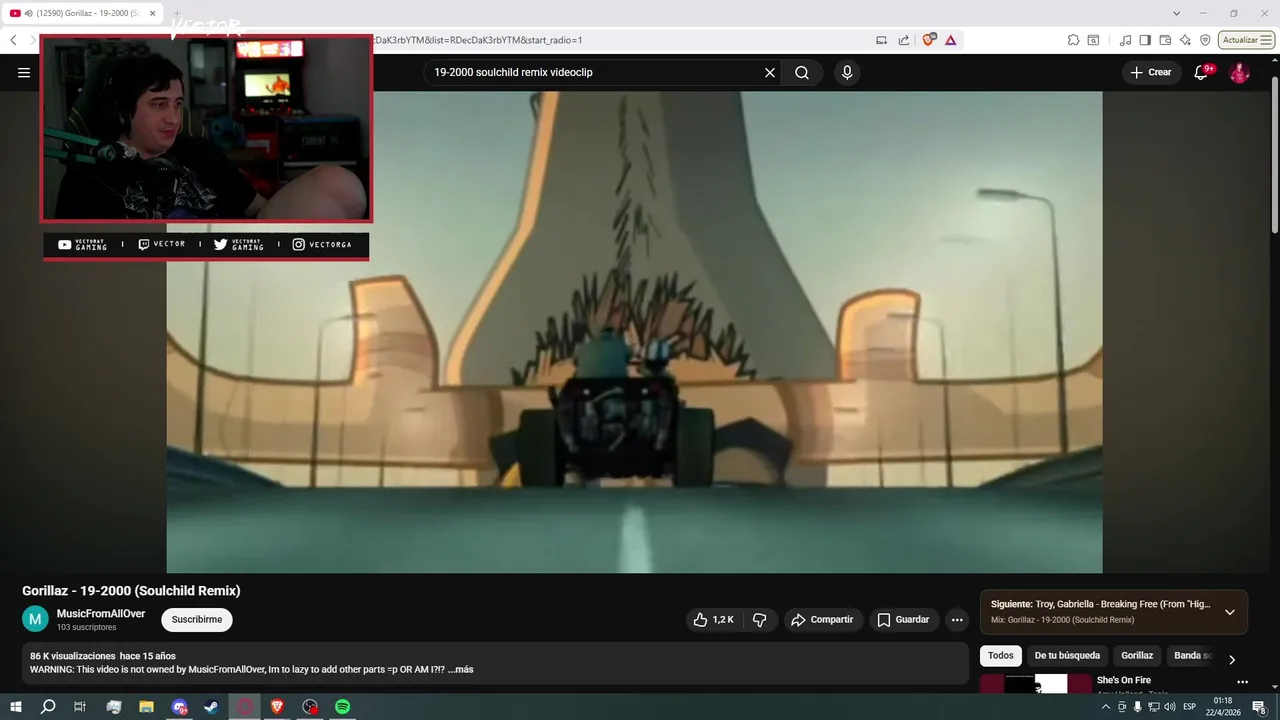The height and width of the screenshot is (720, 1280).
Task: Select the De tu búsqueda chip
Action: coord(1067,656)
